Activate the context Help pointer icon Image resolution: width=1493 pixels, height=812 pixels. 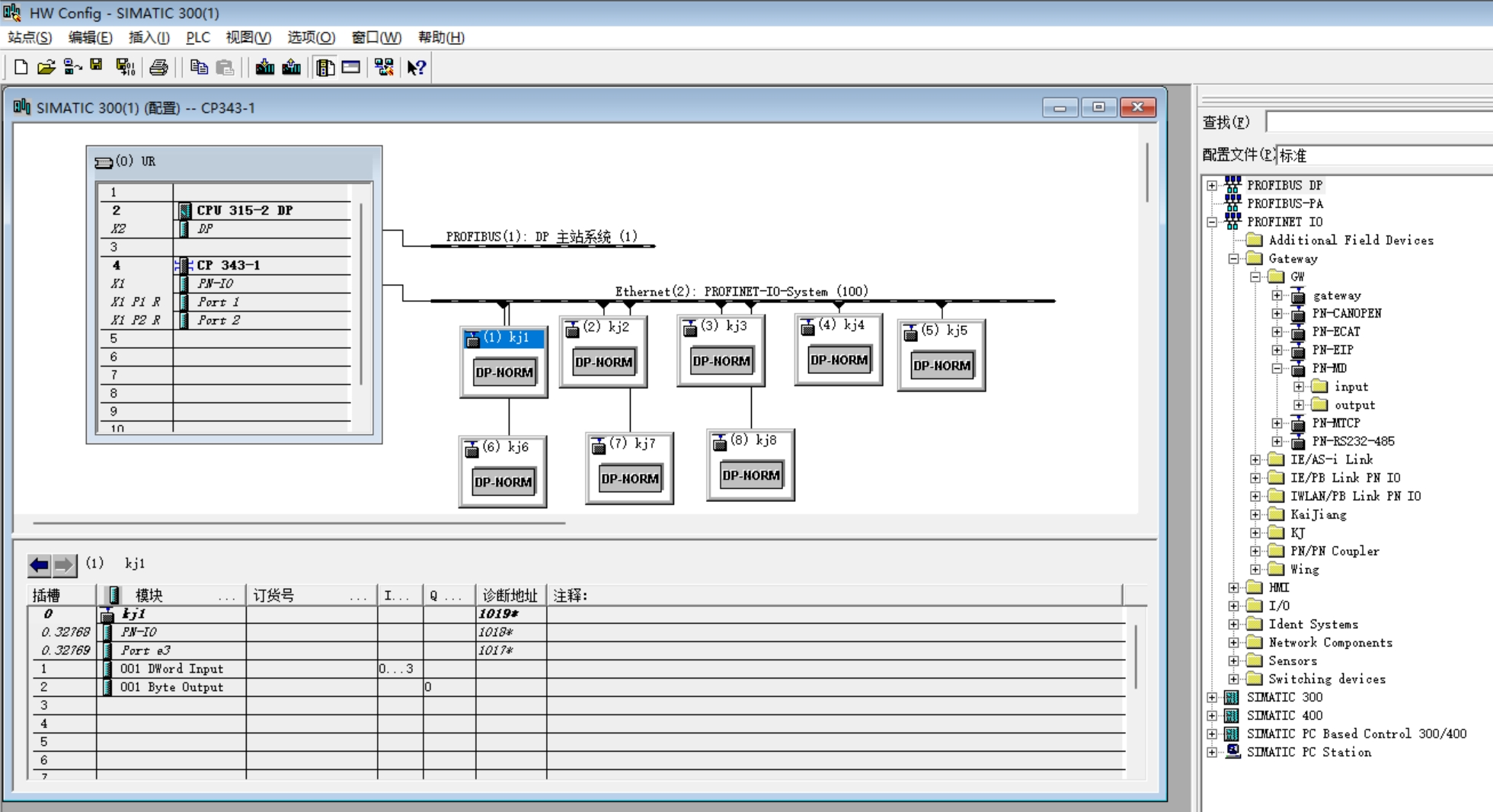coord(416,67)
